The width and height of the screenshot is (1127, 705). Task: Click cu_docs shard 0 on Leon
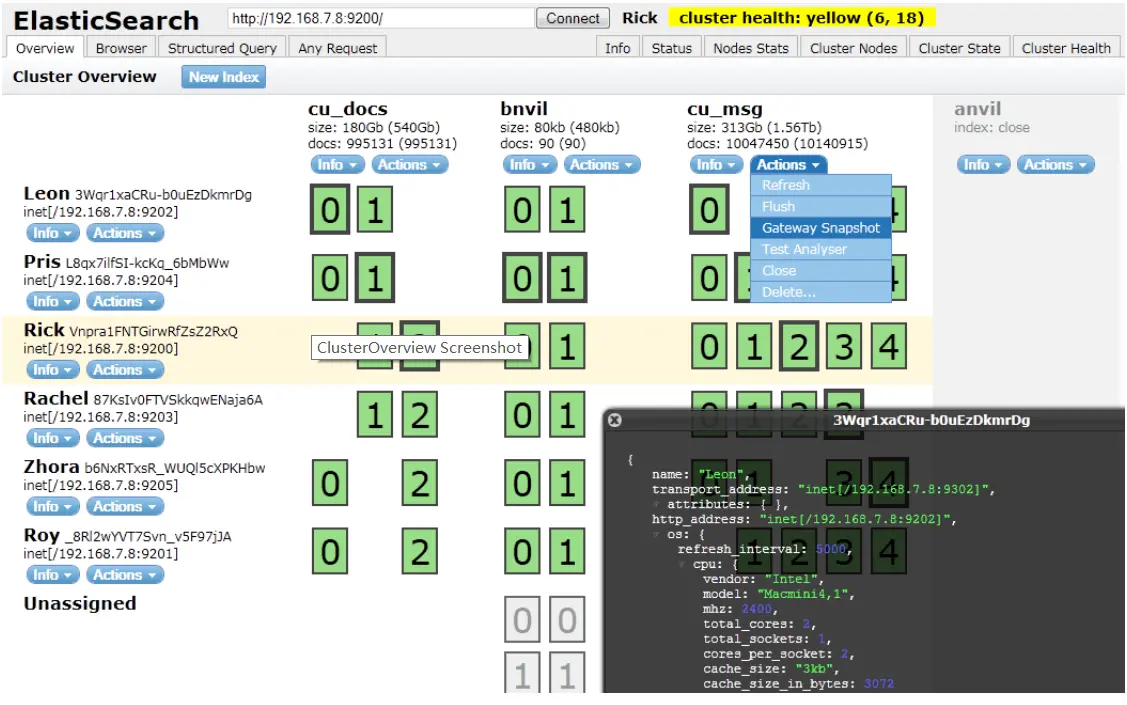(330, 210)
